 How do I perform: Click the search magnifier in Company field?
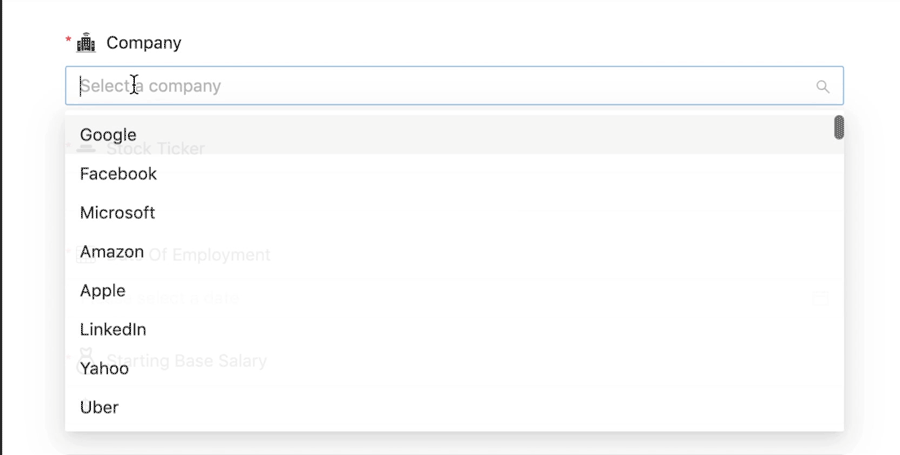823,87
